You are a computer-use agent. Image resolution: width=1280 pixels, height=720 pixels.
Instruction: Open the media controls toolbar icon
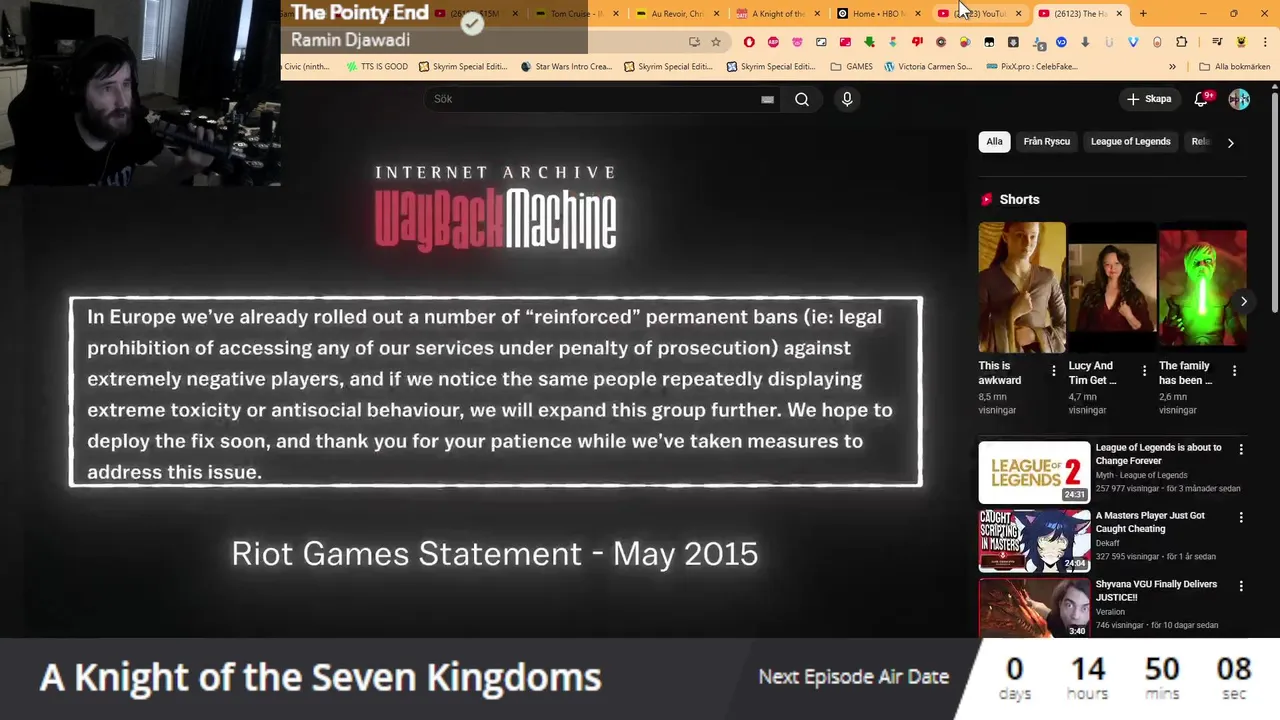coord(1217,42)
